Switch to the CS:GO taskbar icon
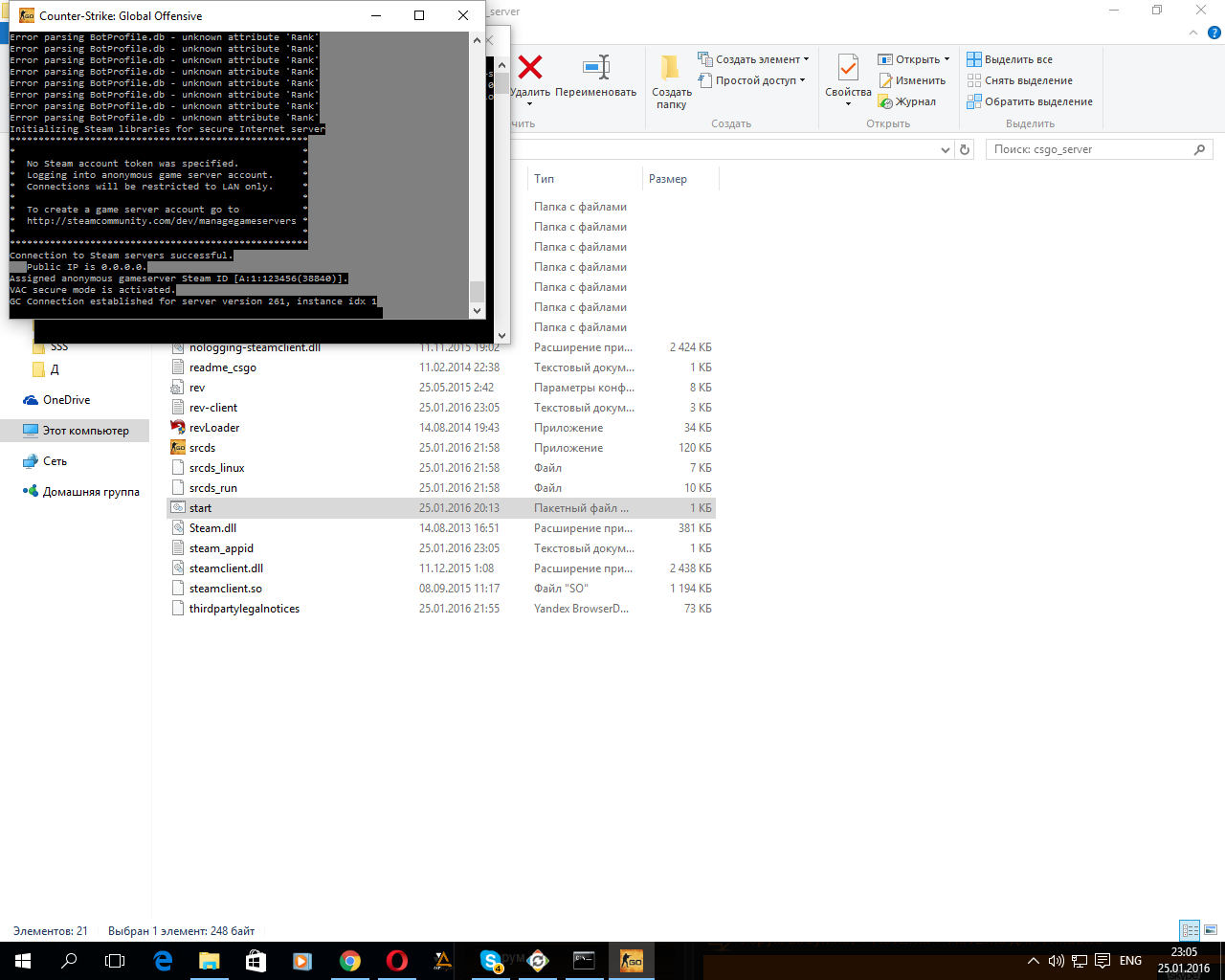1225x980 pixels. [x=632, y=961]
